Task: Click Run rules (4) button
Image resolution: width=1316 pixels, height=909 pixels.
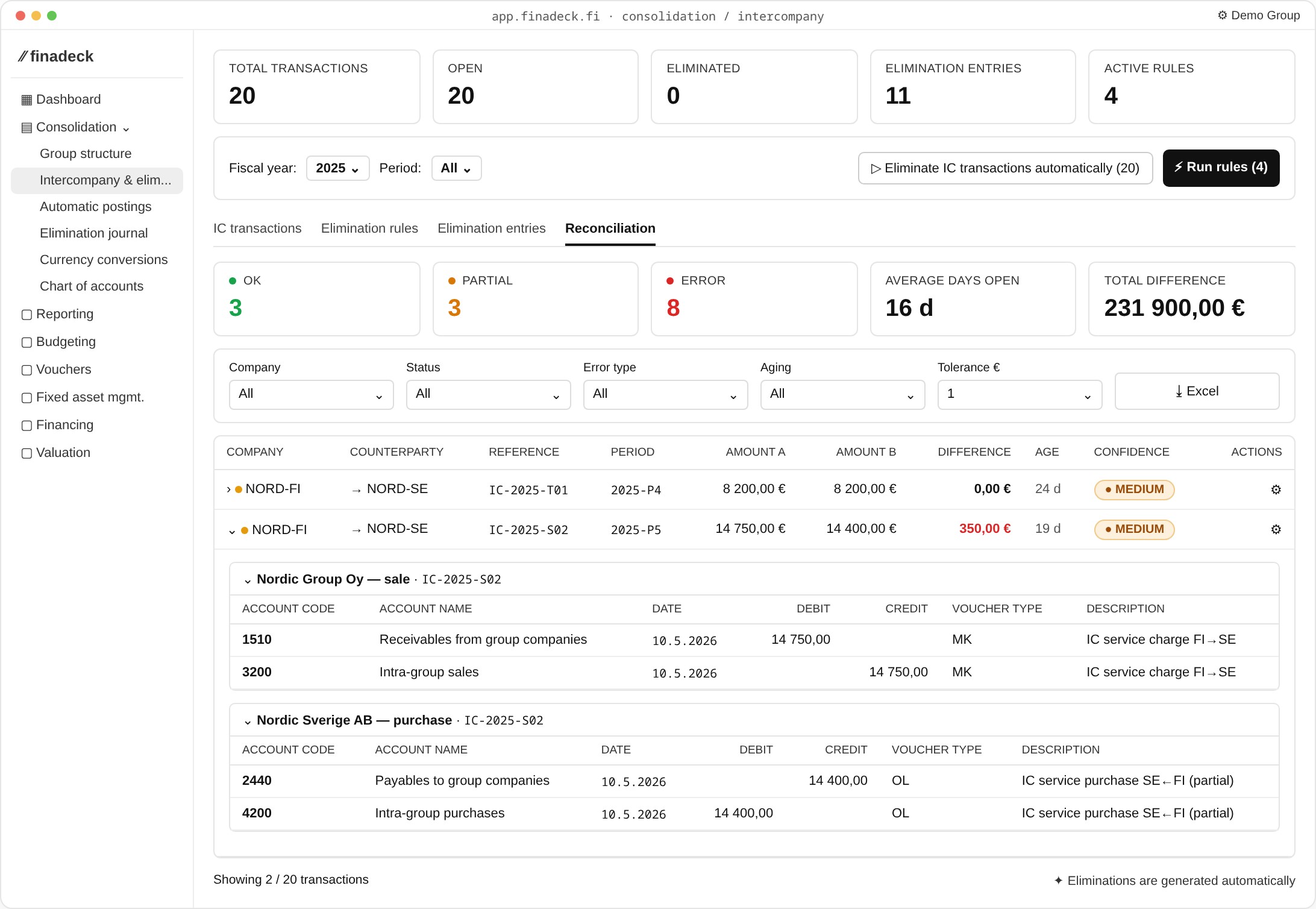Action: [1221, 168]
